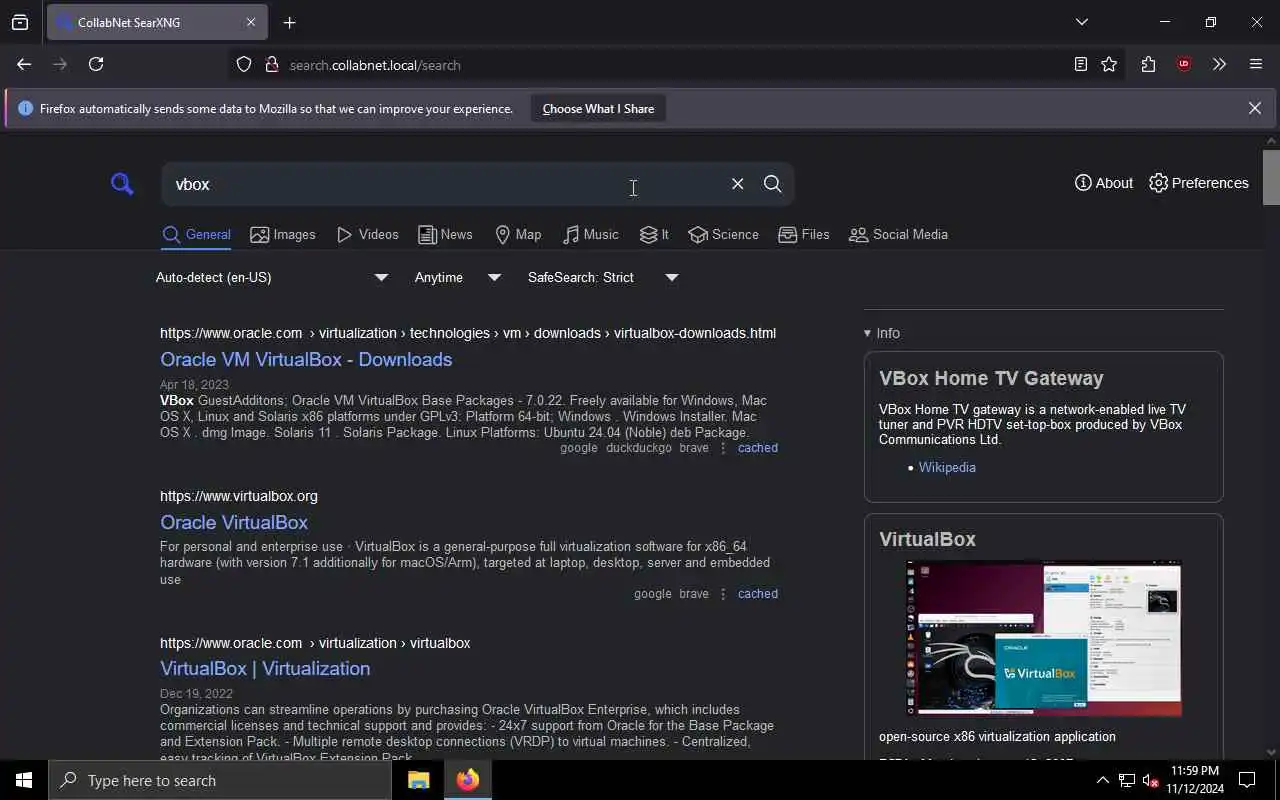Close the CollabNet SearXNG tab
The height and width of the screenshot is (800, 1280).
coord(251,22)
